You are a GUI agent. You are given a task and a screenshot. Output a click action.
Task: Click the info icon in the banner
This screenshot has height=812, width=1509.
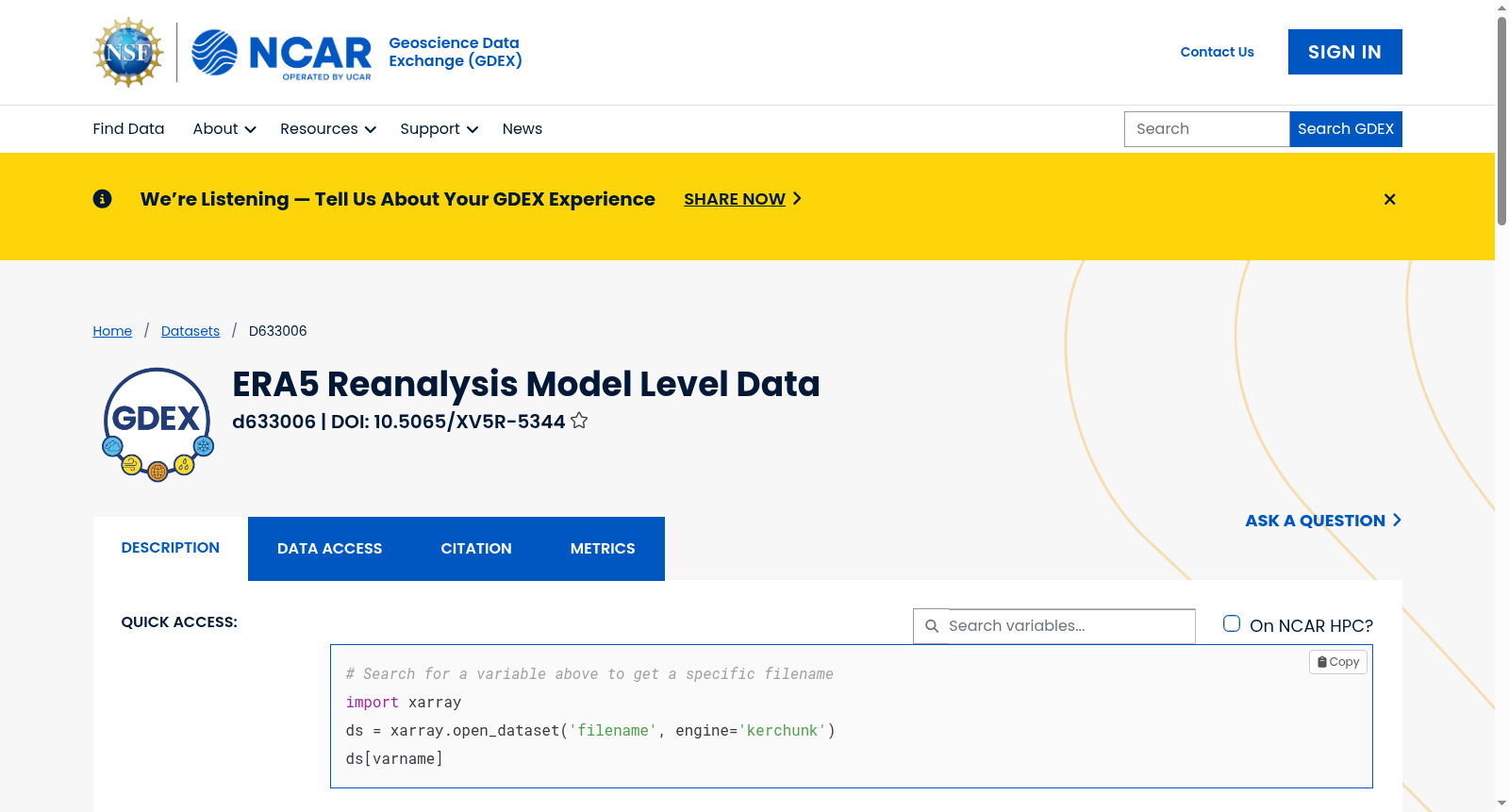pos(102,199)
